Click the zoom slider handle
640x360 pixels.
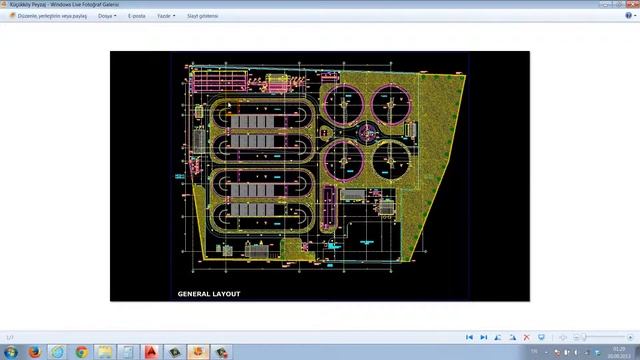click(x=584, y=337)
